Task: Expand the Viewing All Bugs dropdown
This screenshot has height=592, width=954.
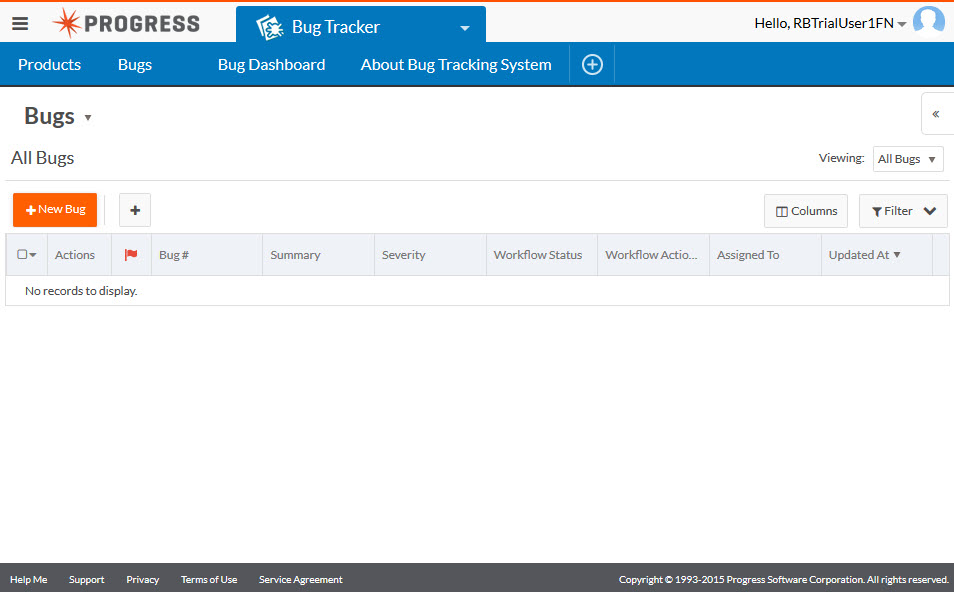Action: (907, 159)
